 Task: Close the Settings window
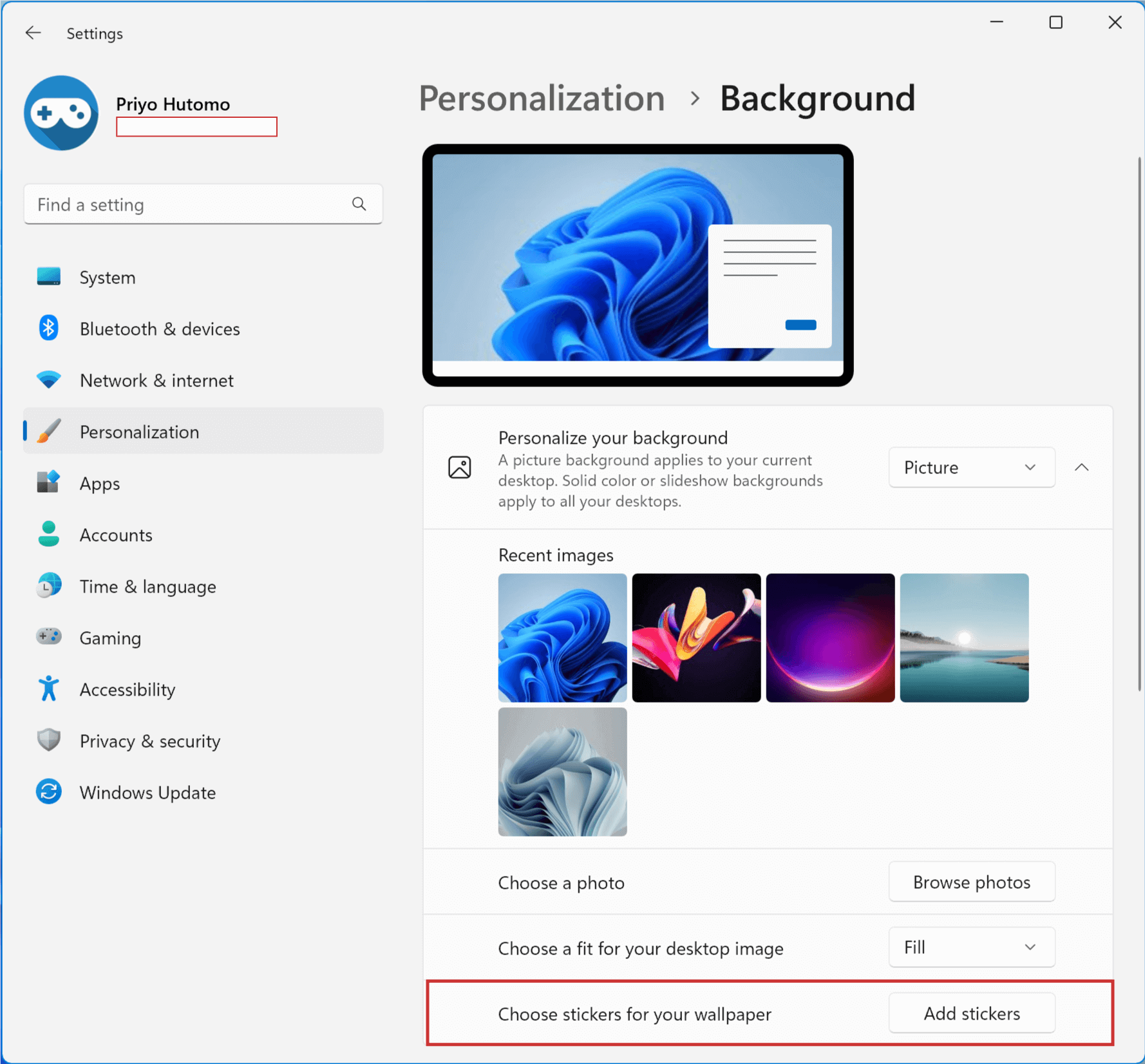(1115, 23)
